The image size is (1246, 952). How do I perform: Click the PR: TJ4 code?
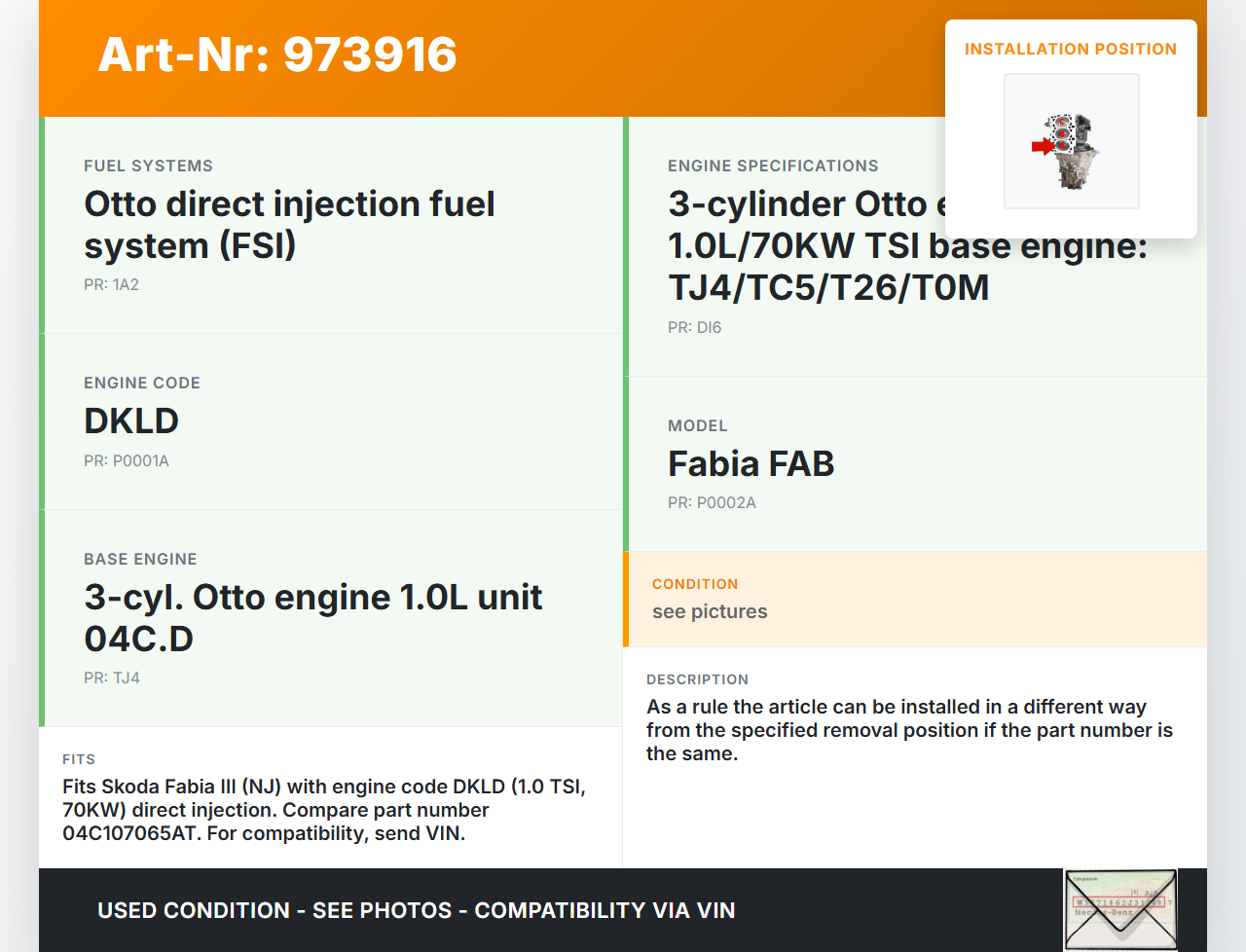point(112,677)
